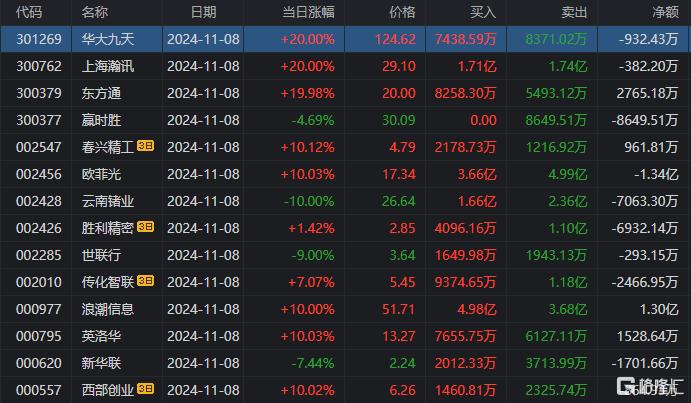The image size is (691, 403).
Task: Click sell amount 3713.99万 for 新华联
Action: coord(556,363)
